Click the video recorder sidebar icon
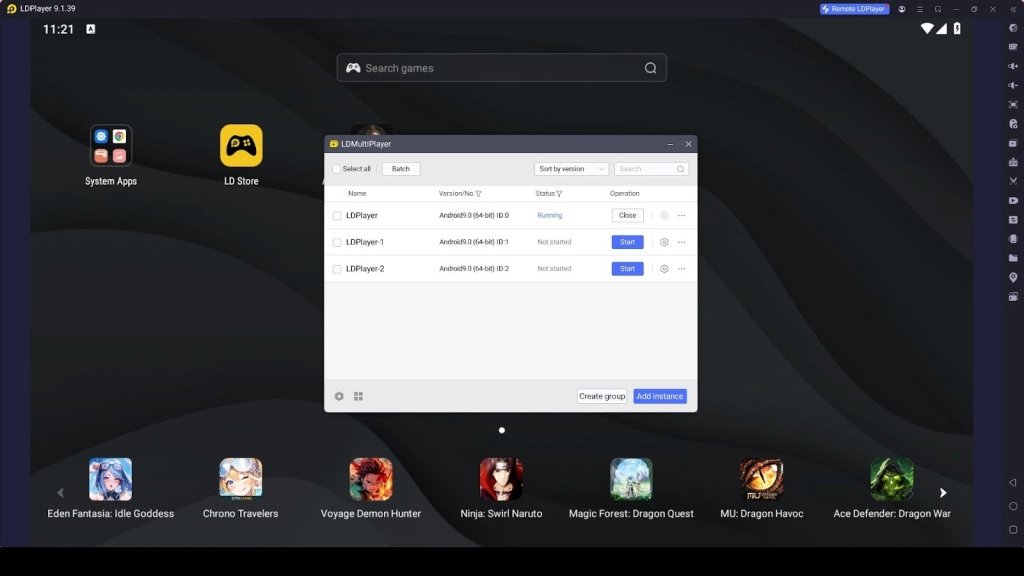 (1013, 200)
